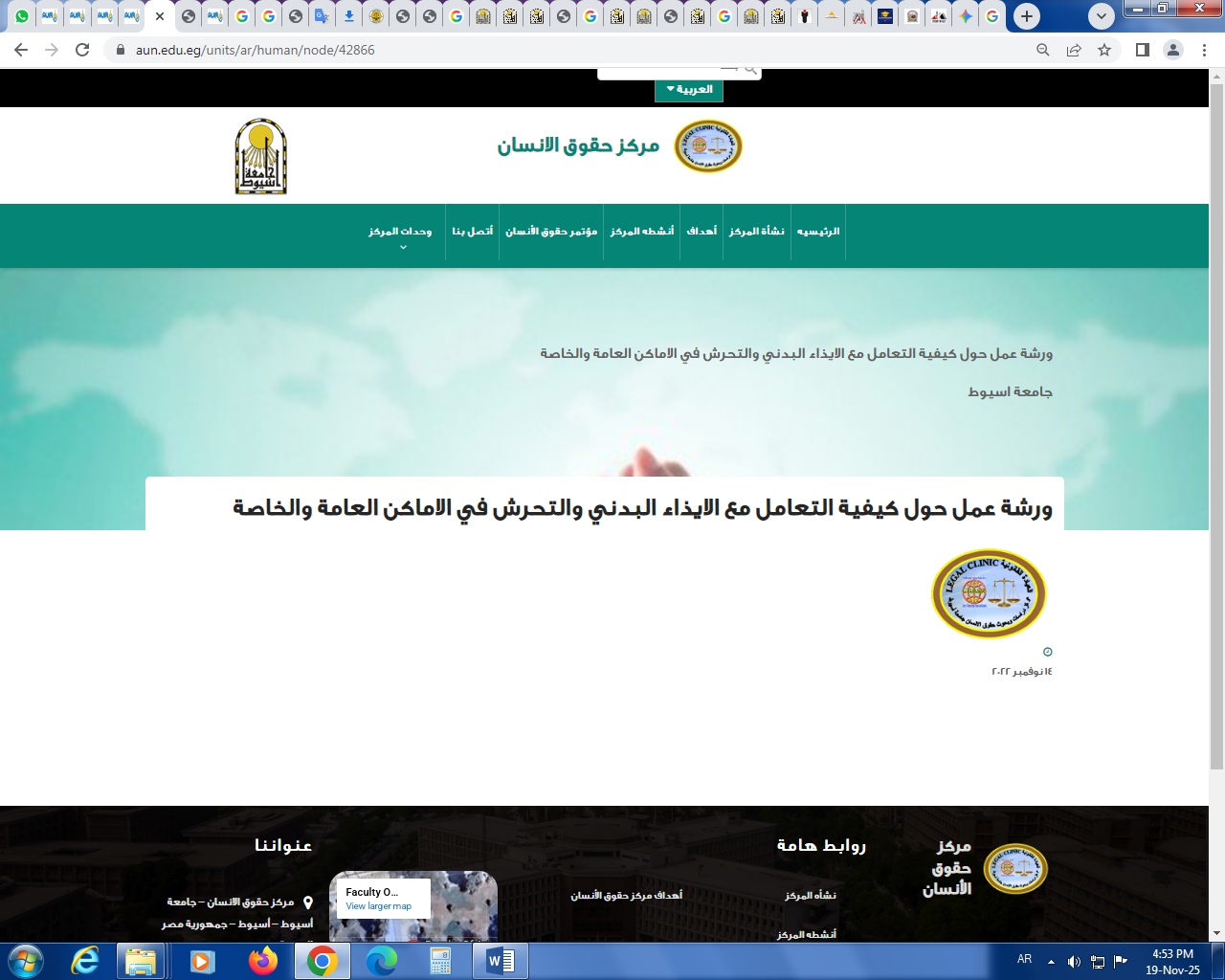Open أتصل بنا navigation item
1225x980 pixels.
pyautogui.click(x=473, y=232)
